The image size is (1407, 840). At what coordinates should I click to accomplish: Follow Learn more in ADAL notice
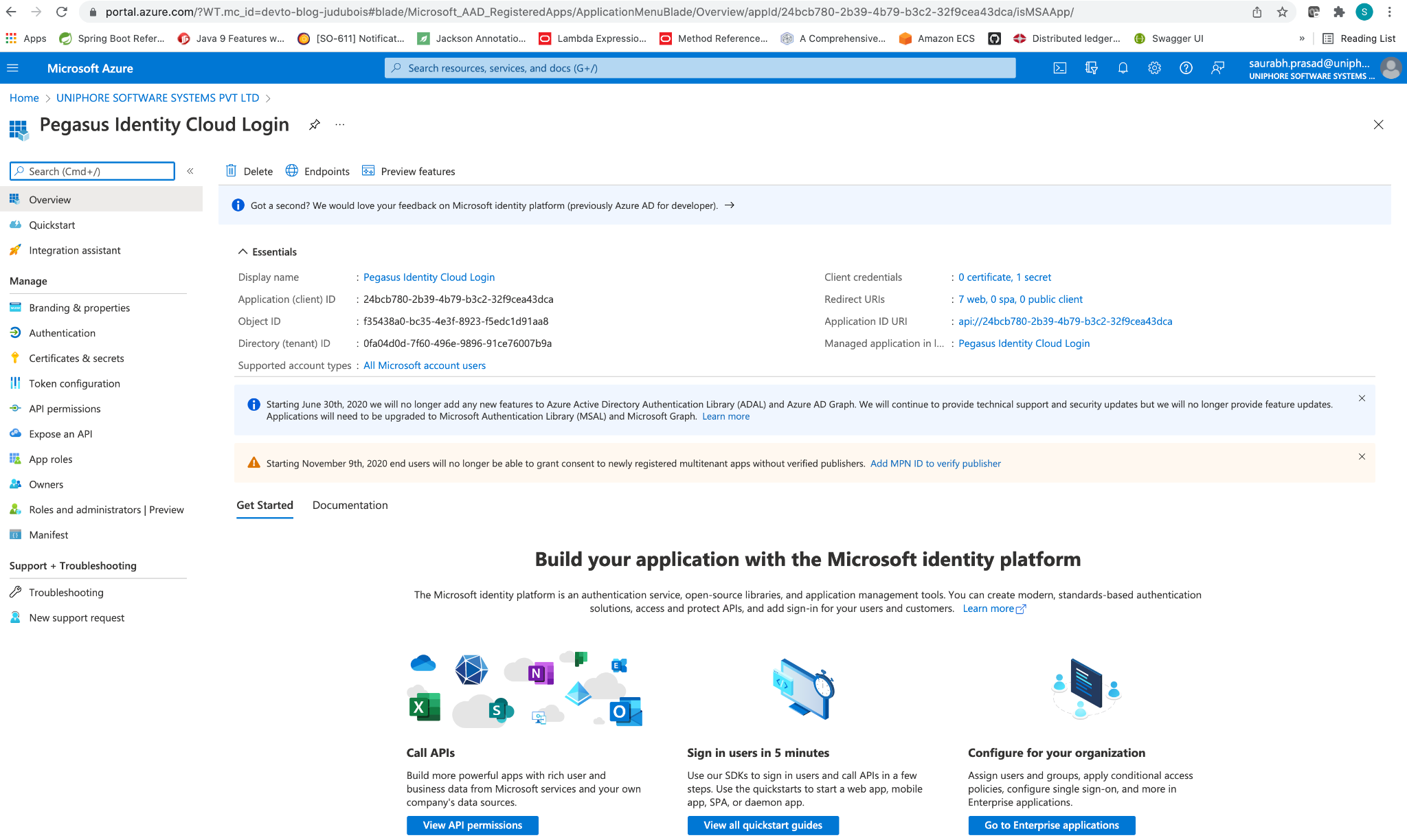click(x=725, y=416)
